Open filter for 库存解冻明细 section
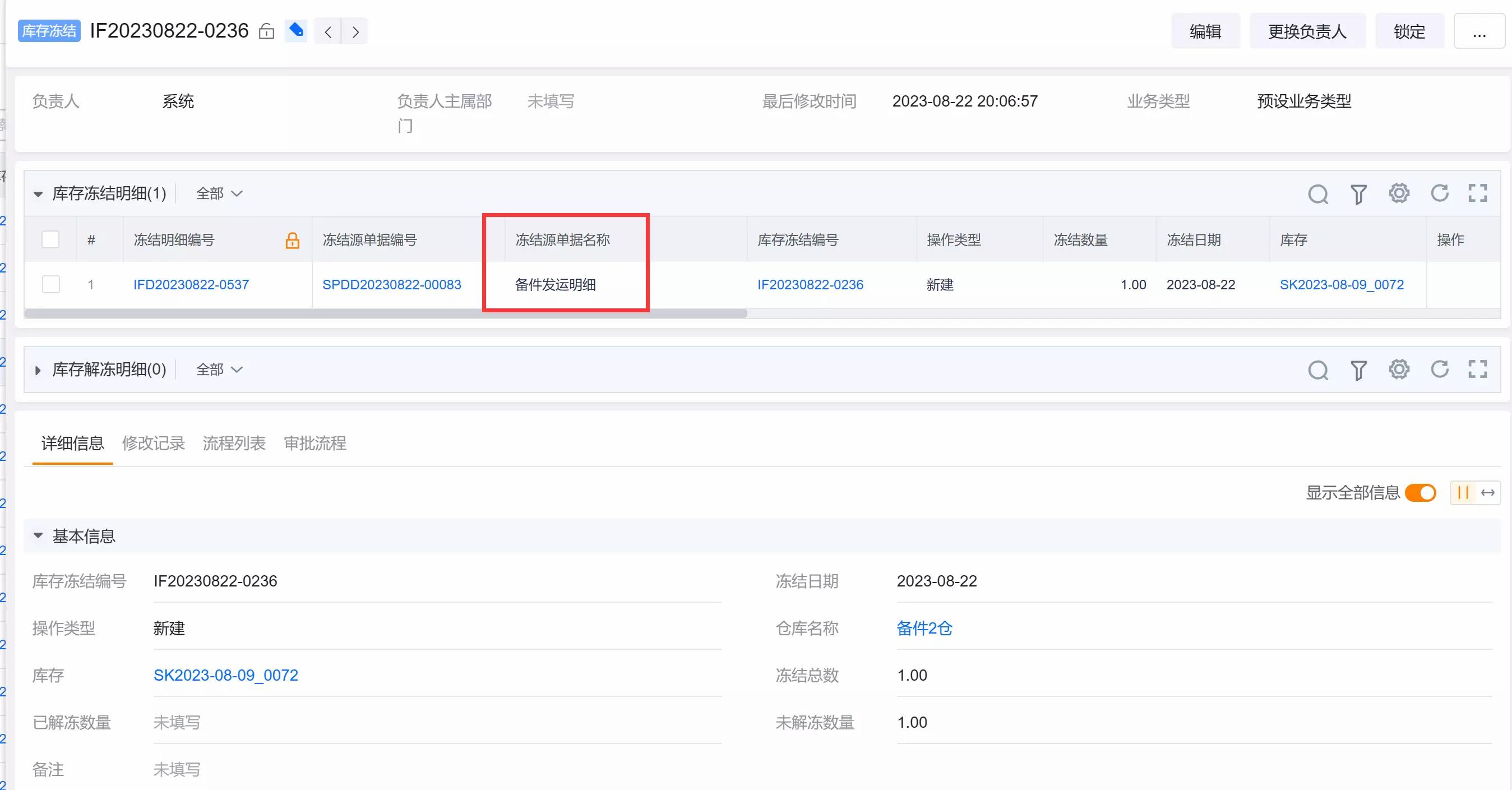Viewport: 1512px width, 790px height. coord(1359,369)
